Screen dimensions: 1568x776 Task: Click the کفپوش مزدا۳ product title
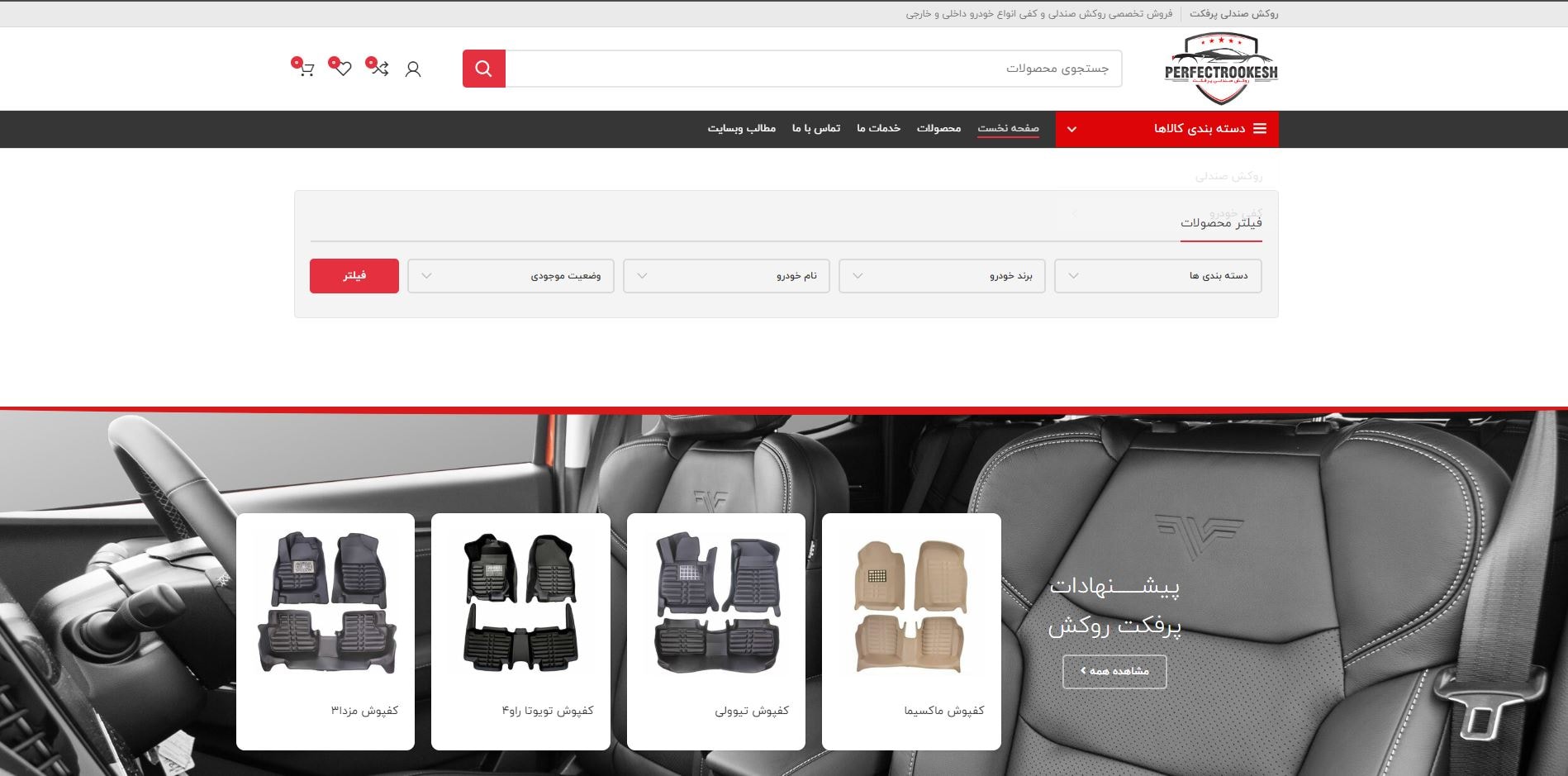(x=364, y=711)
